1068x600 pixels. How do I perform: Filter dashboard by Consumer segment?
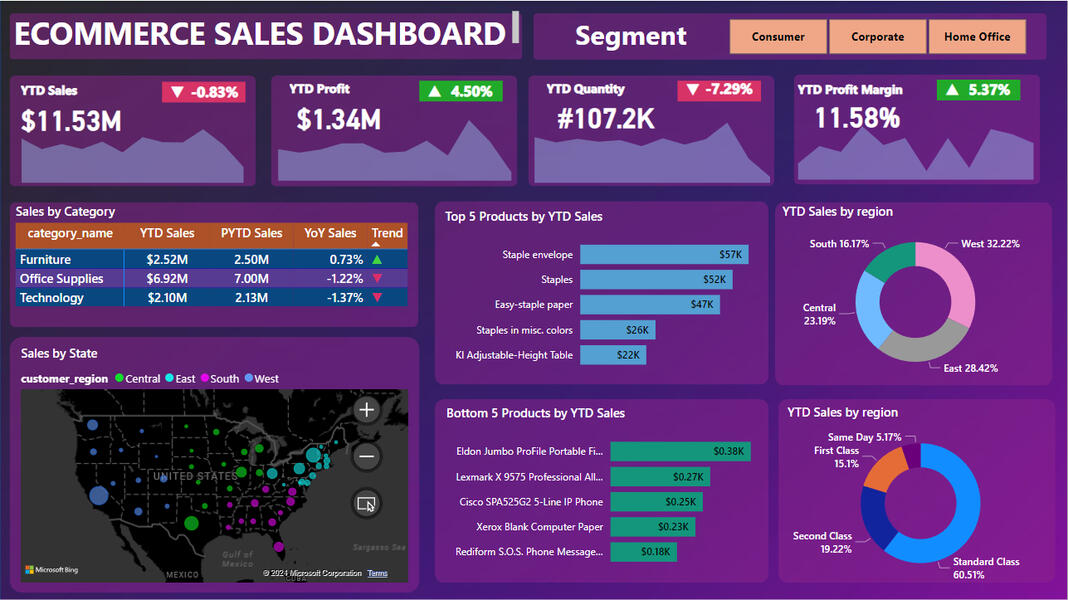[x=778, y=37]
